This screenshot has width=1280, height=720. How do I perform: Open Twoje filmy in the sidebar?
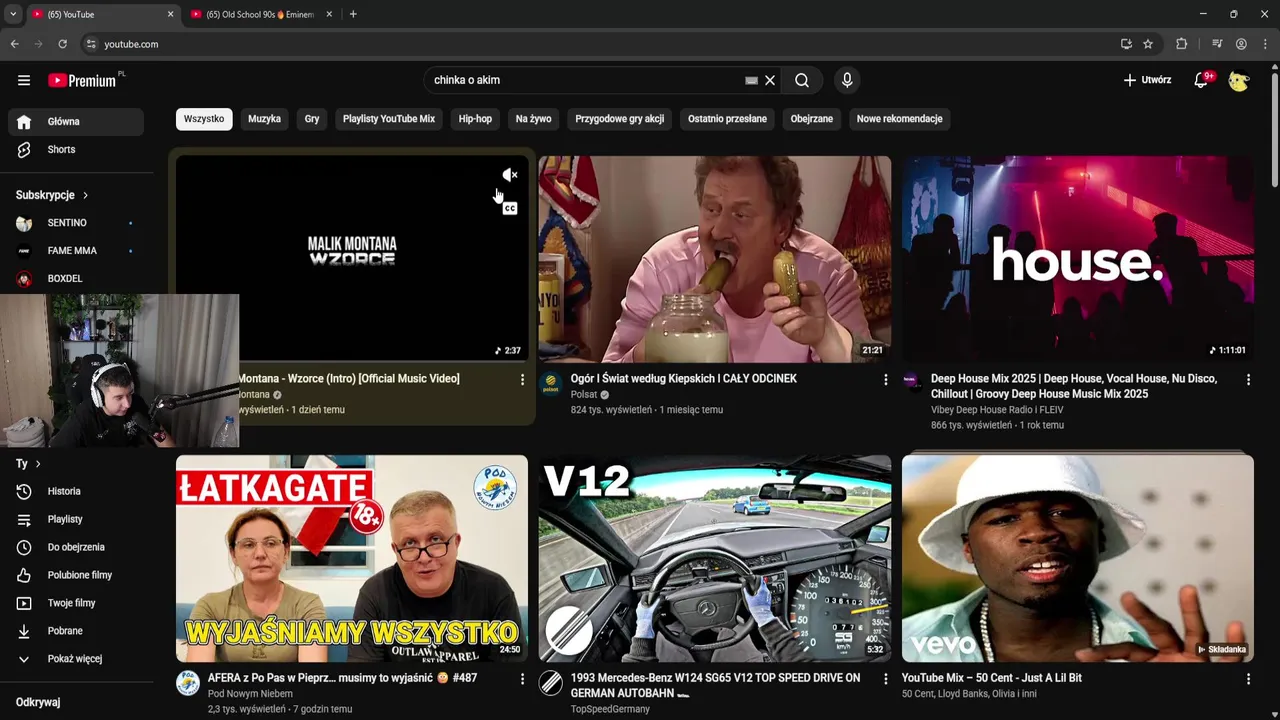point(76,603)
